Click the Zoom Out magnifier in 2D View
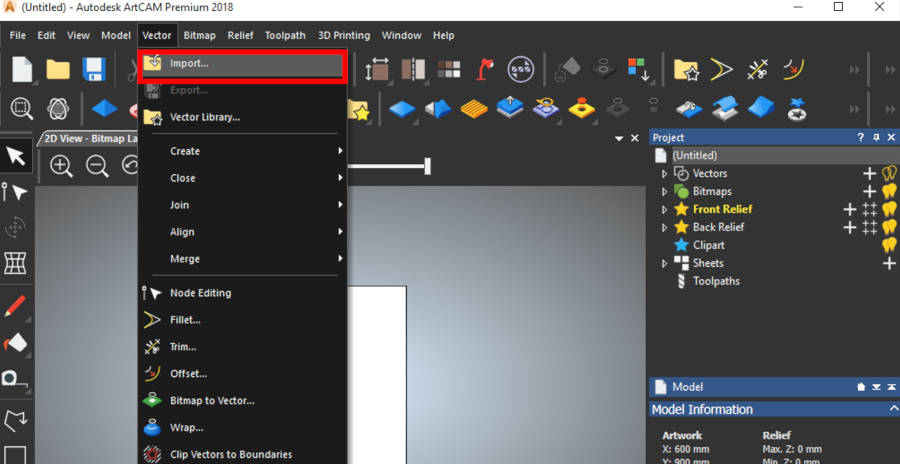This screenshot has height=464, width=900. [x=97, y=166]
